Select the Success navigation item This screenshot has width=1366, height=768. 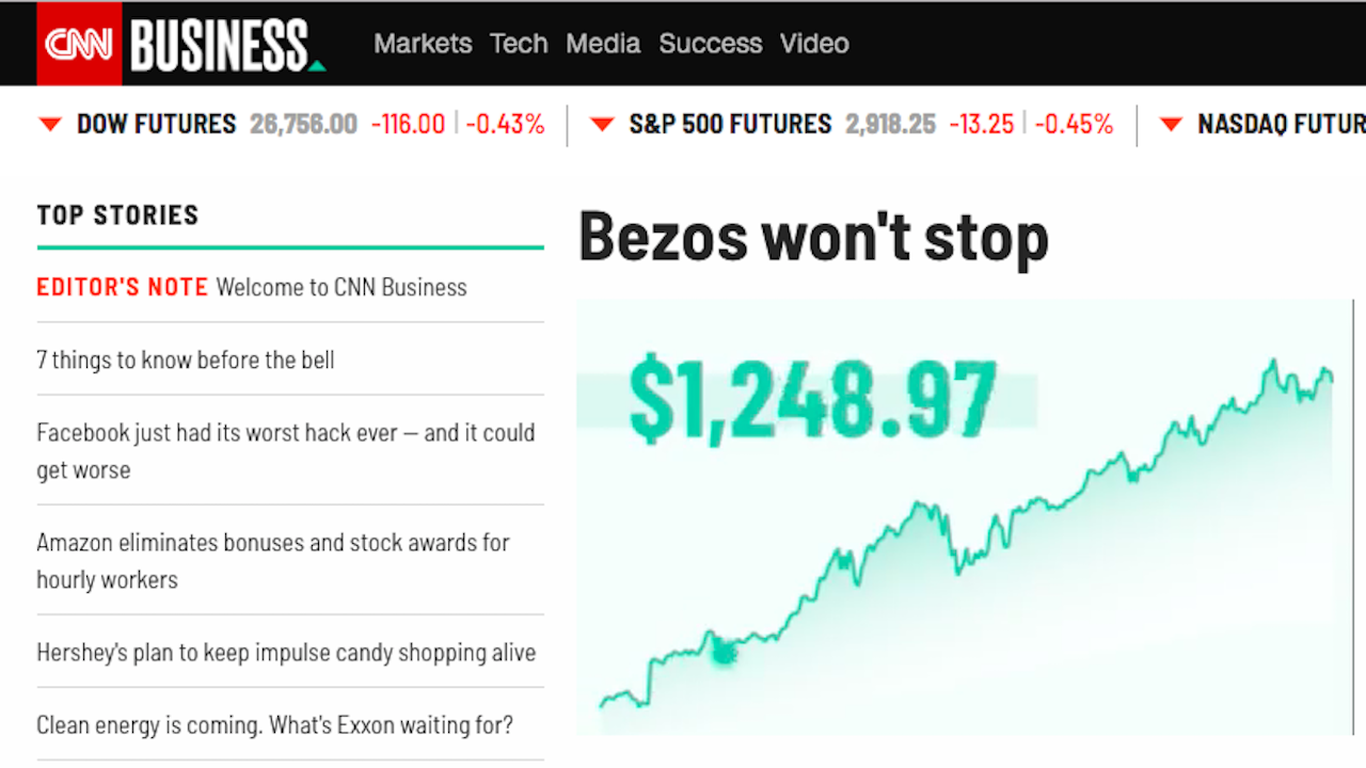point(710,44)
